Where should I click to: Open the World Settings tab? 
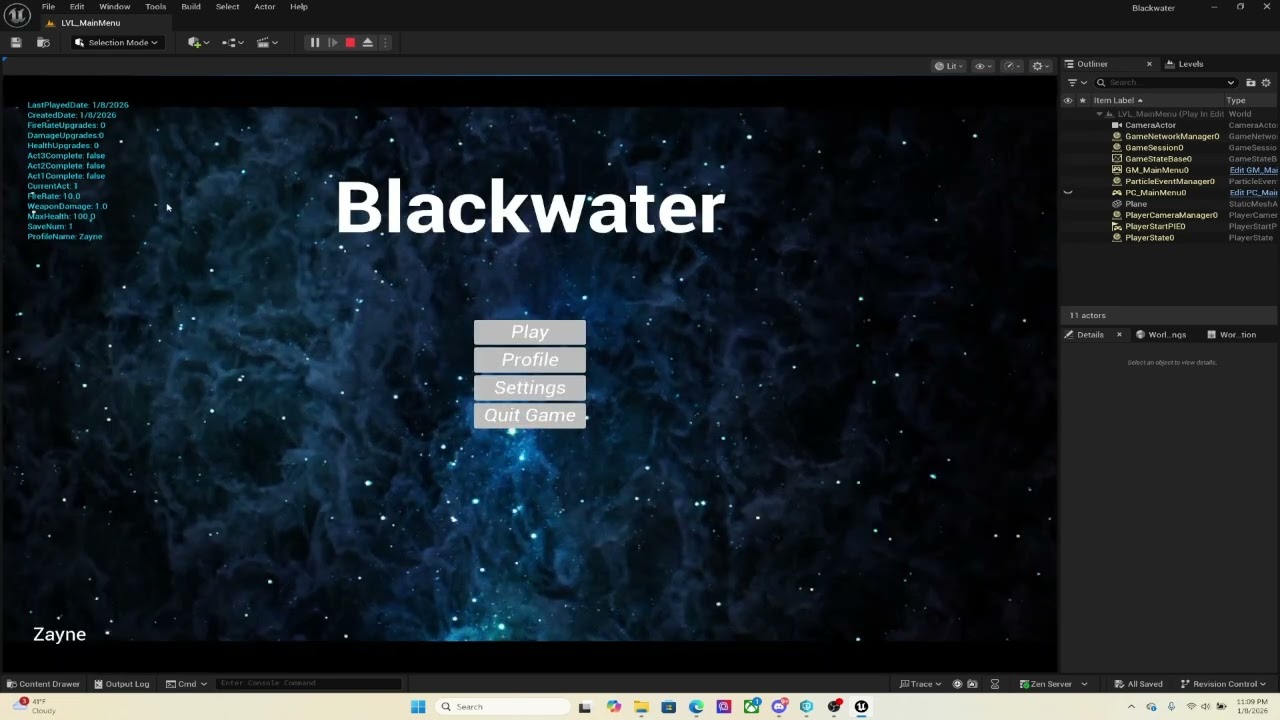(1161, 335)
